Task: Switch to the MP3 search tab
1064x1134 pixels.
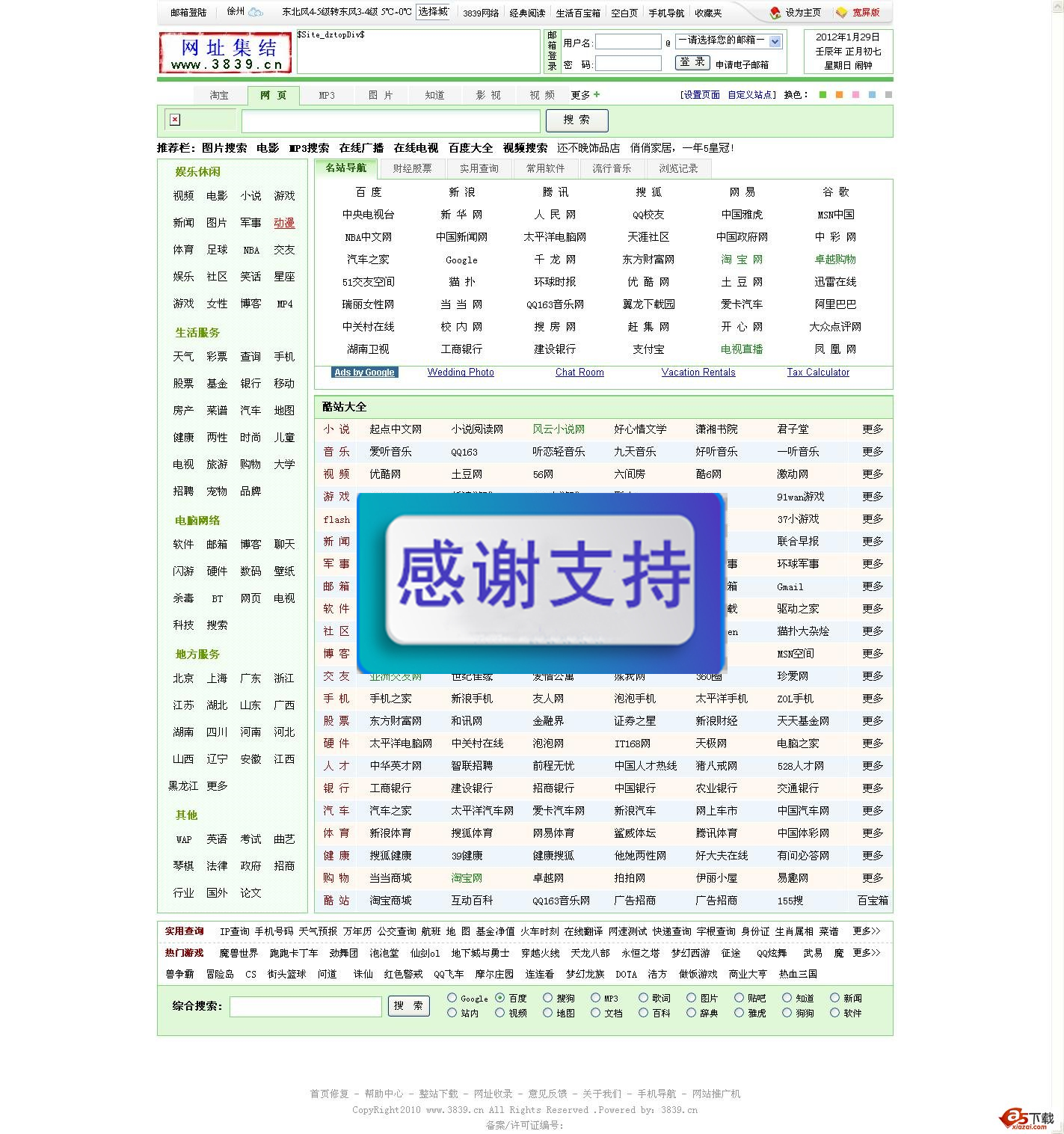Action: [327, 96]
